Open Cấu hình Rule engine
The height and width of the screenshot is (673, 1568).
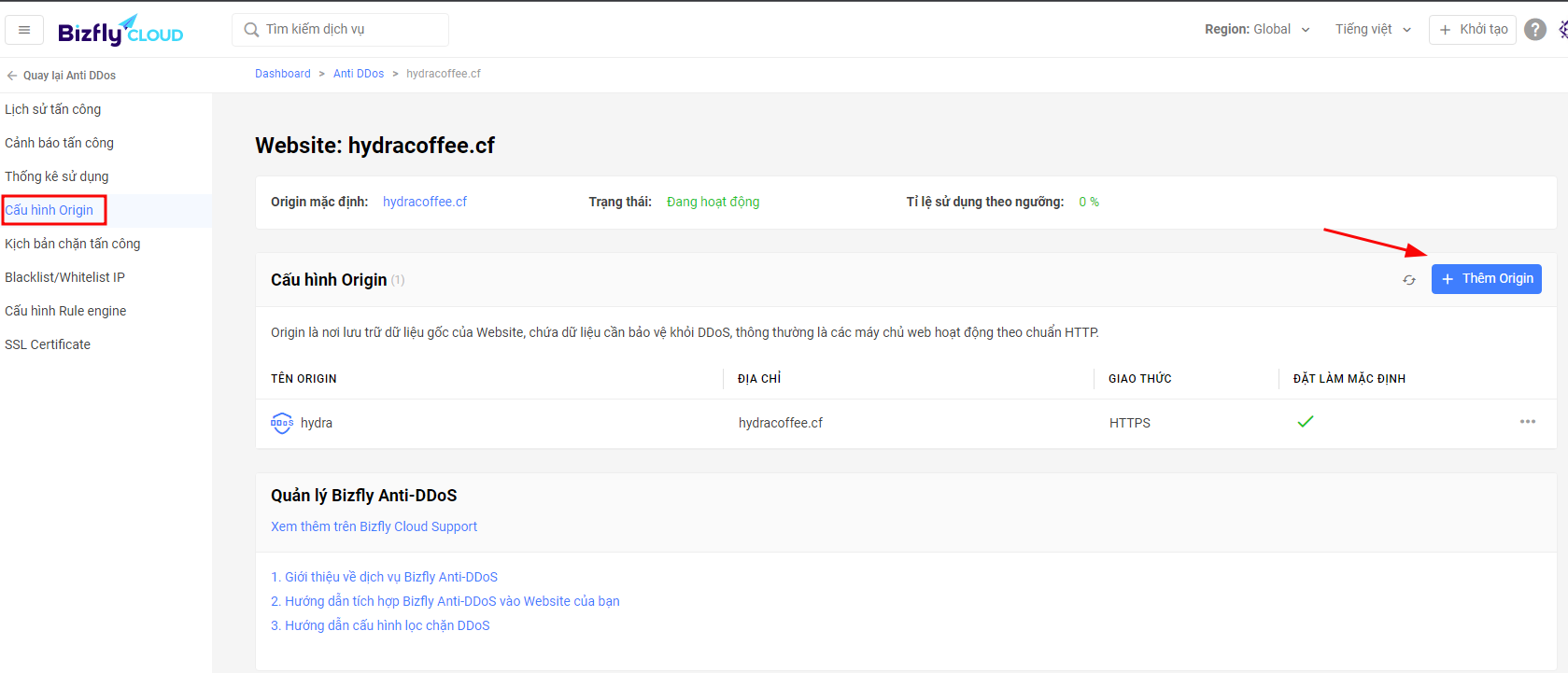[65, 311]
